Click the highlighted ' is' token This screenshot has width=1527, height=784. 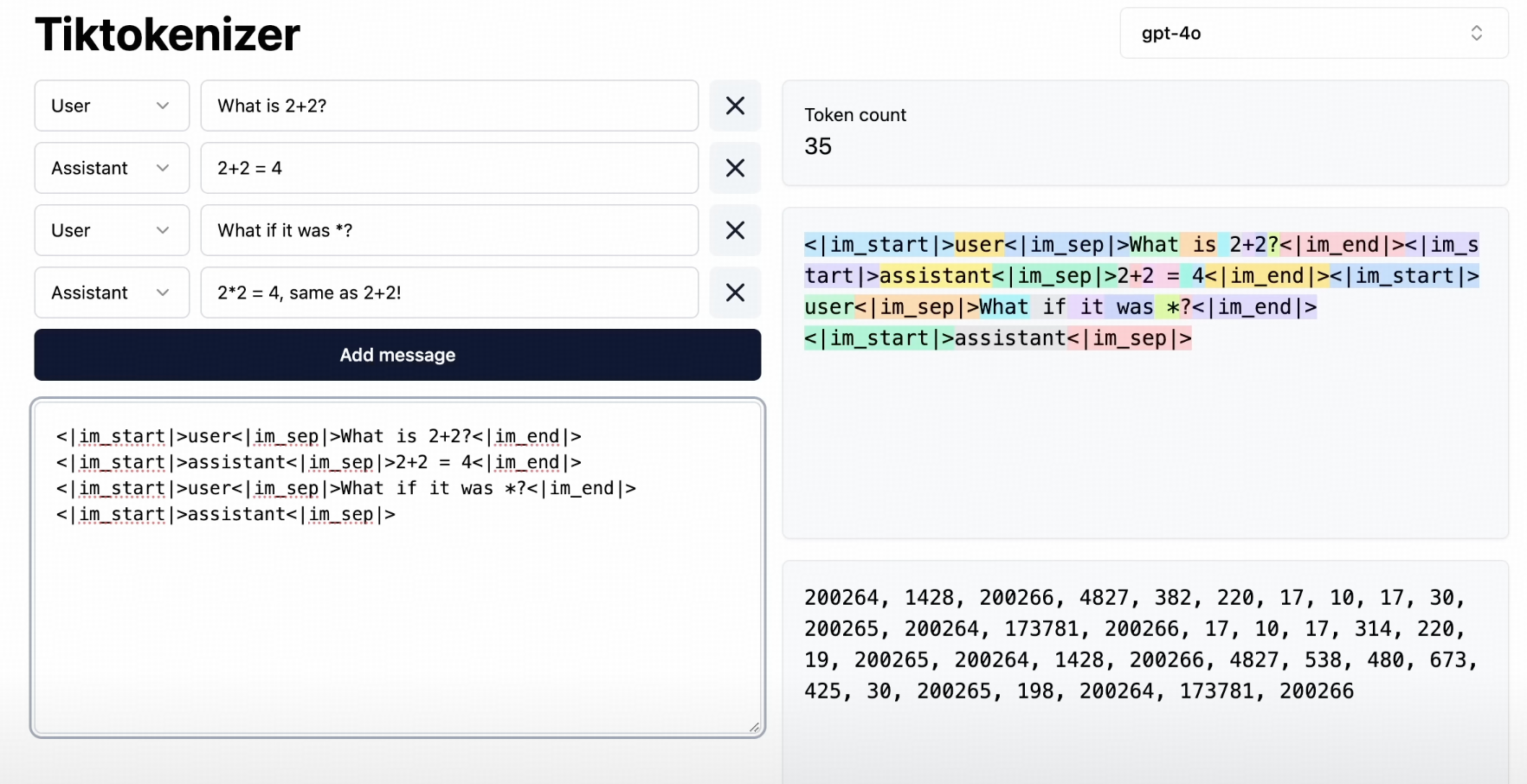click(x=1198, y=245)
